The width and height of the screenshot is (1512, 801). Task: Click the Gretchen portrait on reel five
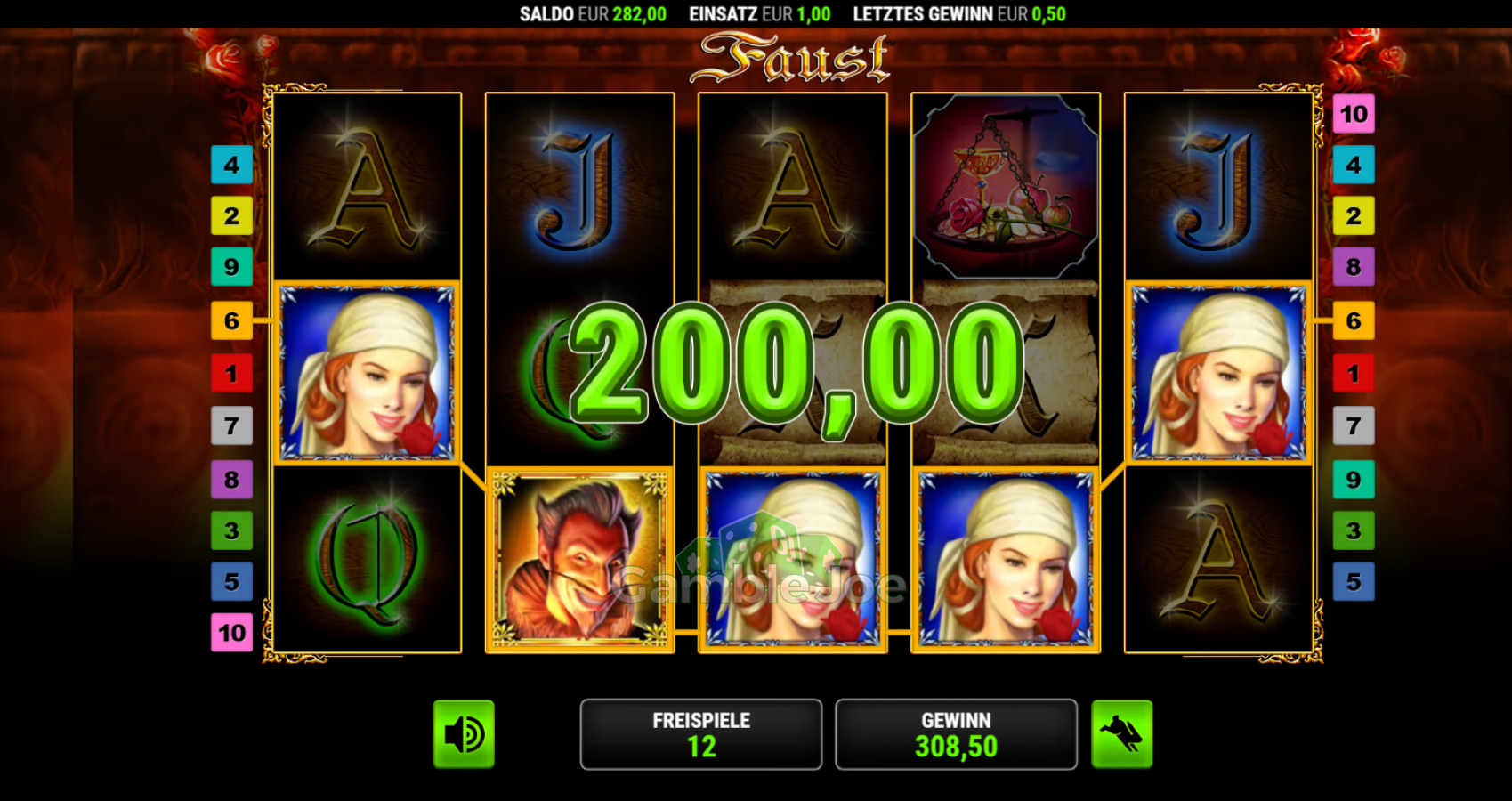(1218, 373)
